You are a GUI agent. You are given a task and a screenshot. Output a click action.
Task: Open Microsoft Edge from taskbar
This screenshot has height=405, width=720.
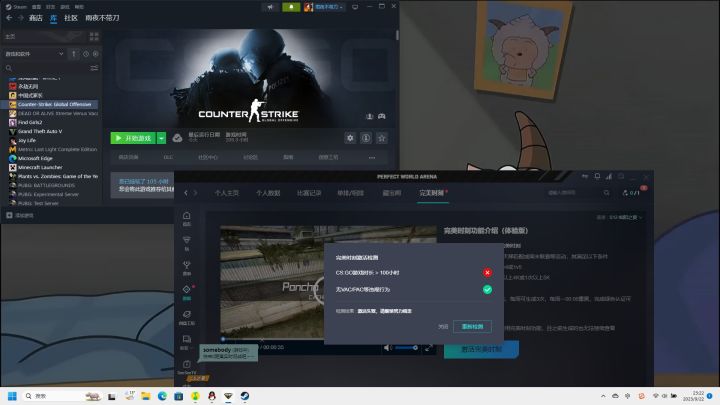pyautogui.click(x=162, y=396)
